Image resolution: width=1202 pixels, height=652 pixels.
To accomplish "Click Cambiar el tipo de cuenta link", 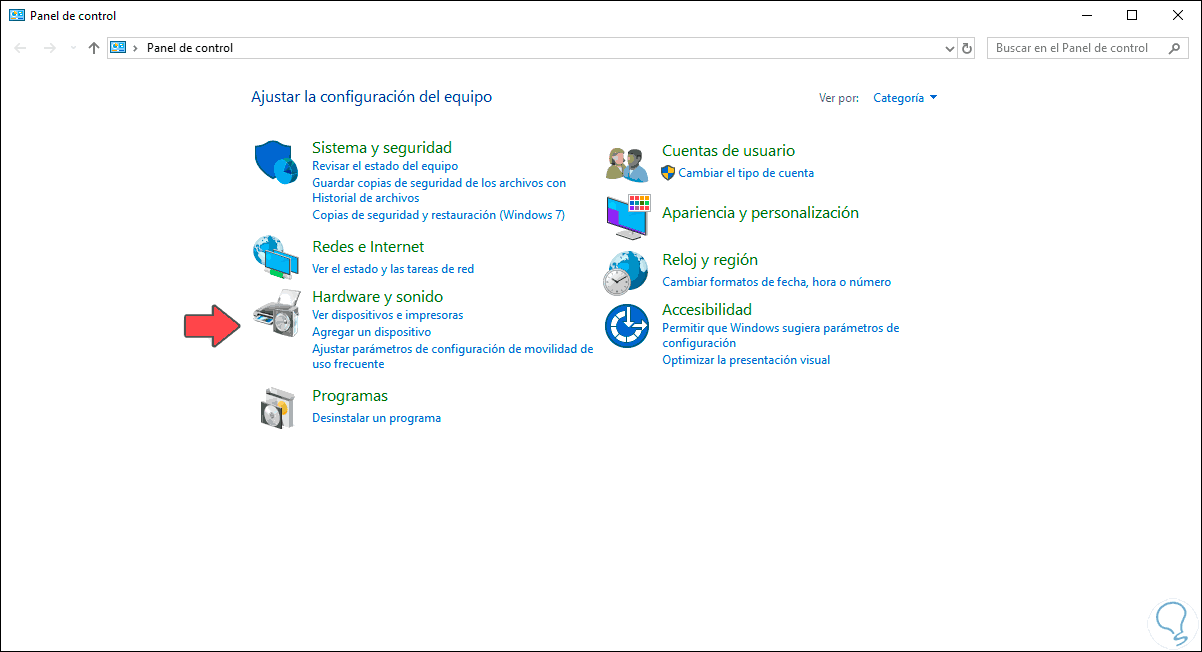I will pyautogui.click(x=746, y=173).
